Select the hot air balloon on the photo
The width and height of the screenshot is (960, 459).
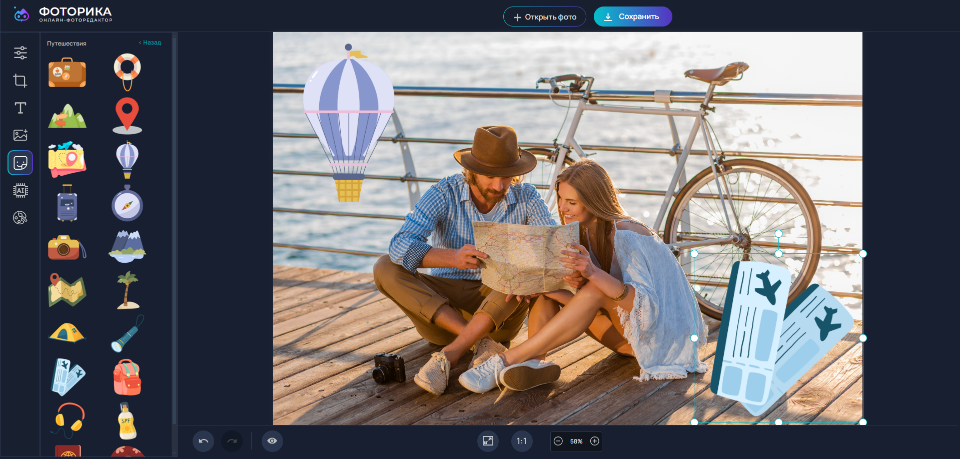(348, 122)
